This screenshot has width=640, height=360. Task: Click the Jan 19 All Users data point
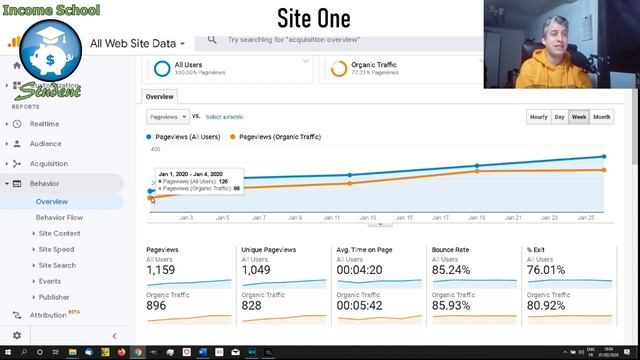click(477, 166)
